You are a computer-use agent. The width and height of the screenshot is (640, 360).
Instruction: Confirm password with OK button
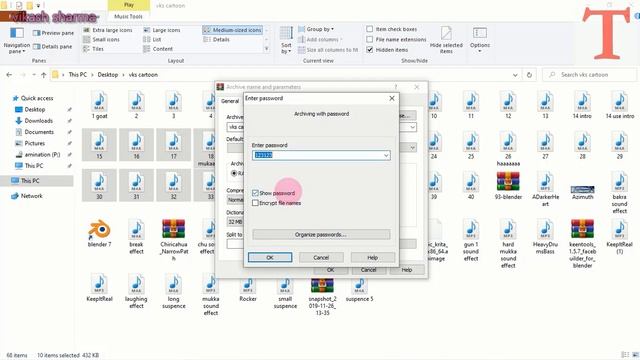click(x=270, y=258)
